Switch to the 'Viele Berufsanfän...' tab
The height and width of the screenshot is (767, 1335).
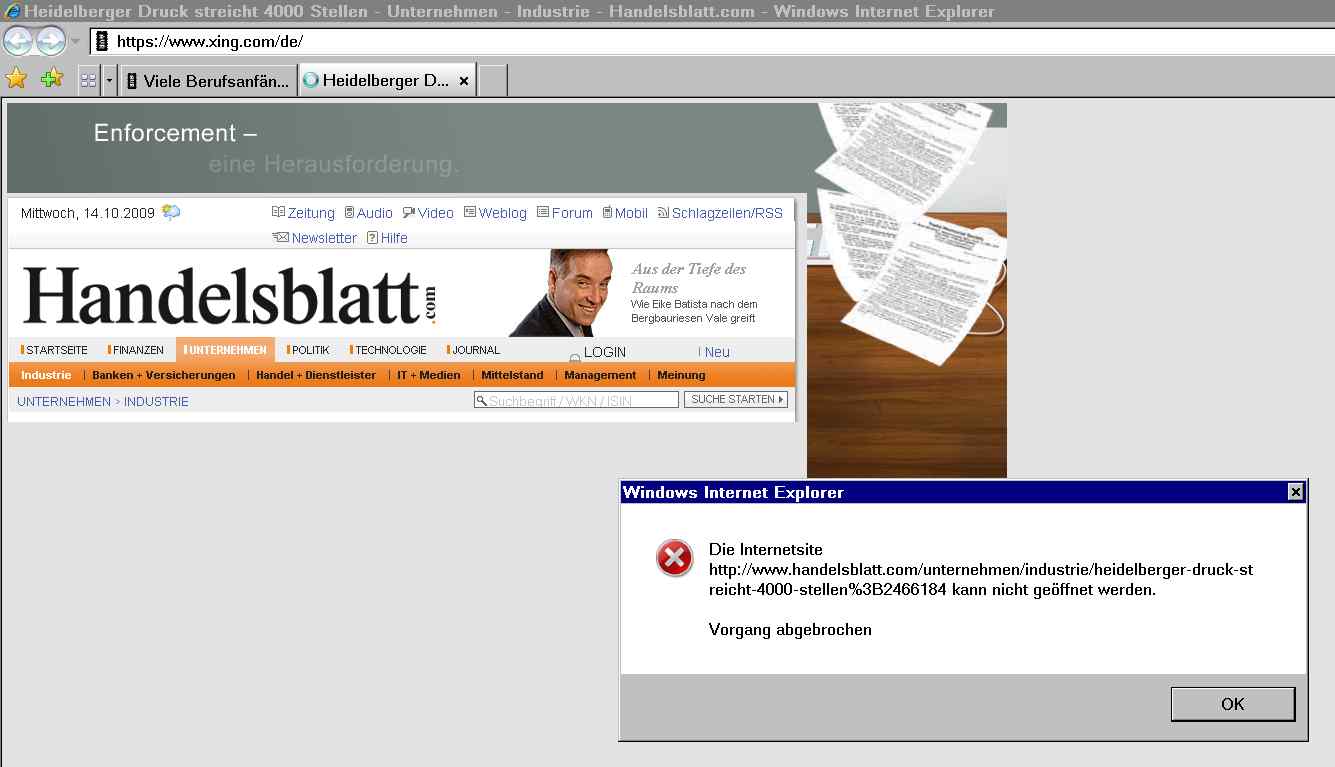pos(209,81)
